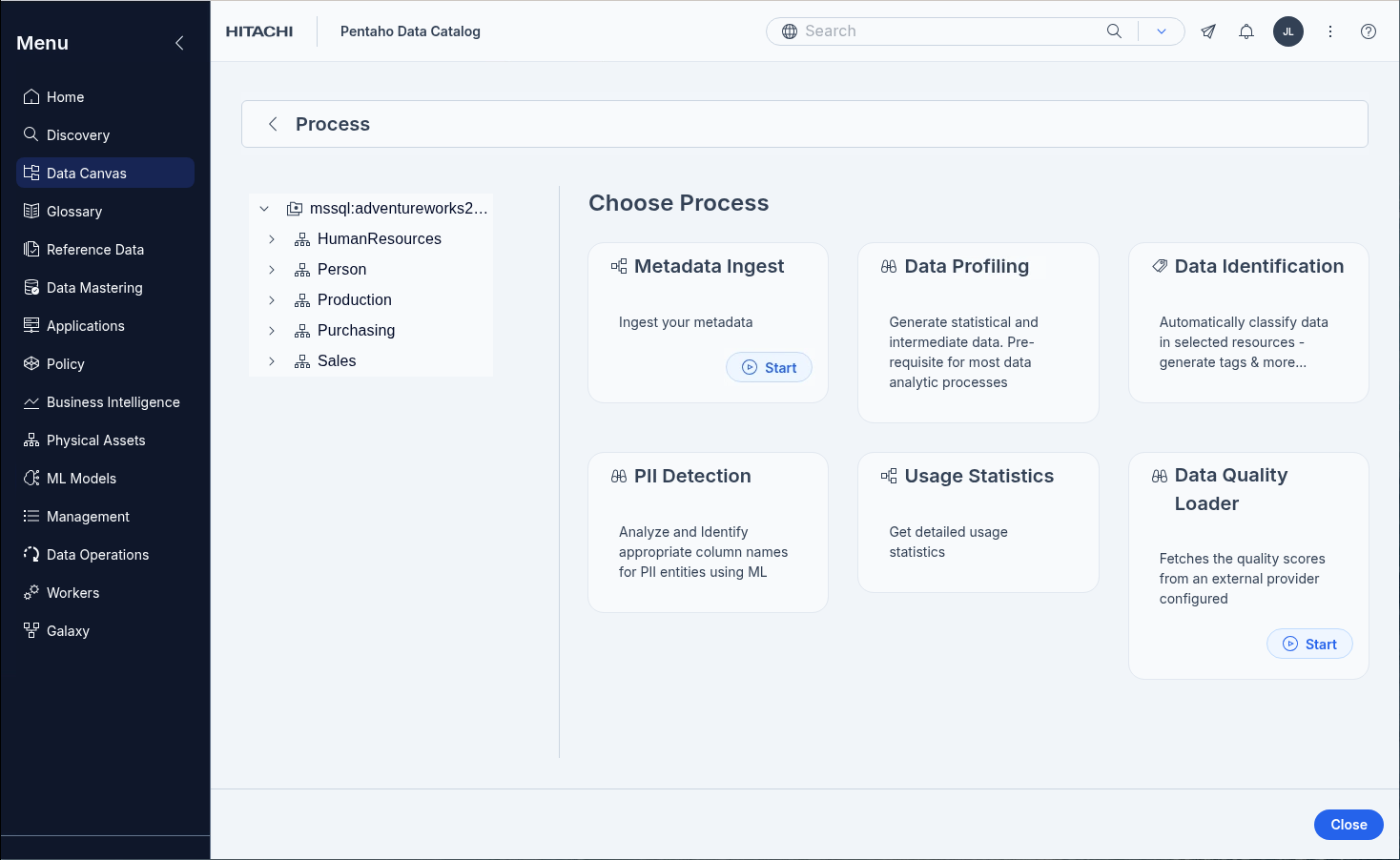This screenshot has width=1400, height=860.
Task: Click the notifications bell icon
Action: tap(1246, 31)
